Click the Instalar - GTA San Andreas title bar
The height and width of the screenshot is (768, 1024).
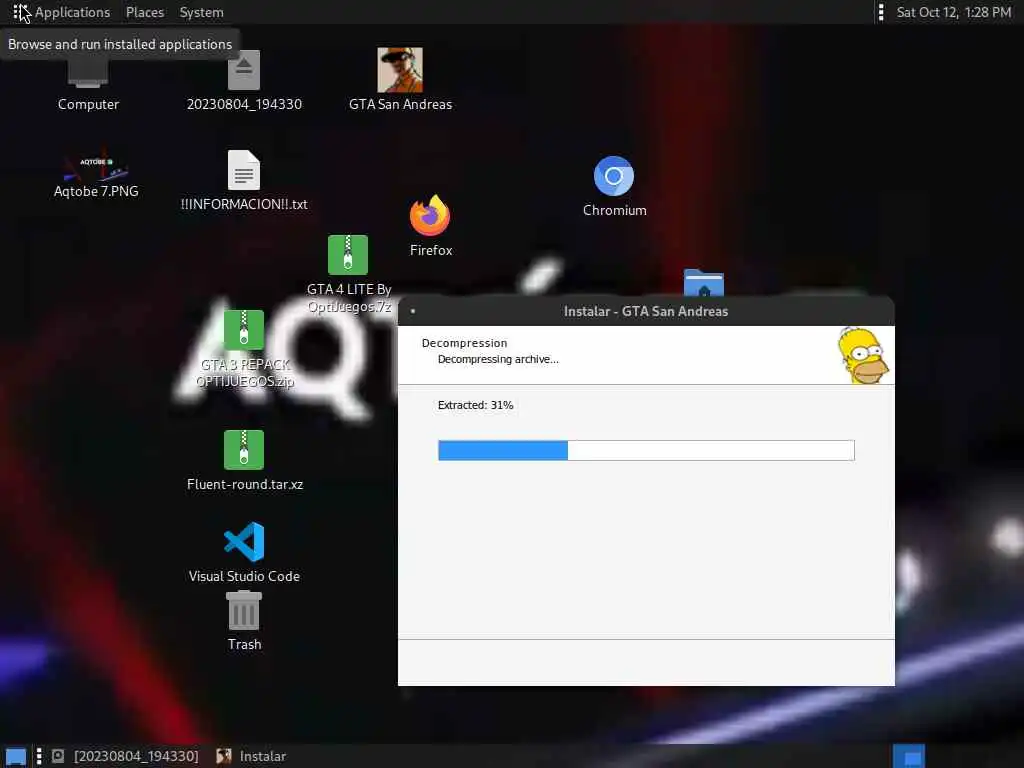tap(646, 312)
